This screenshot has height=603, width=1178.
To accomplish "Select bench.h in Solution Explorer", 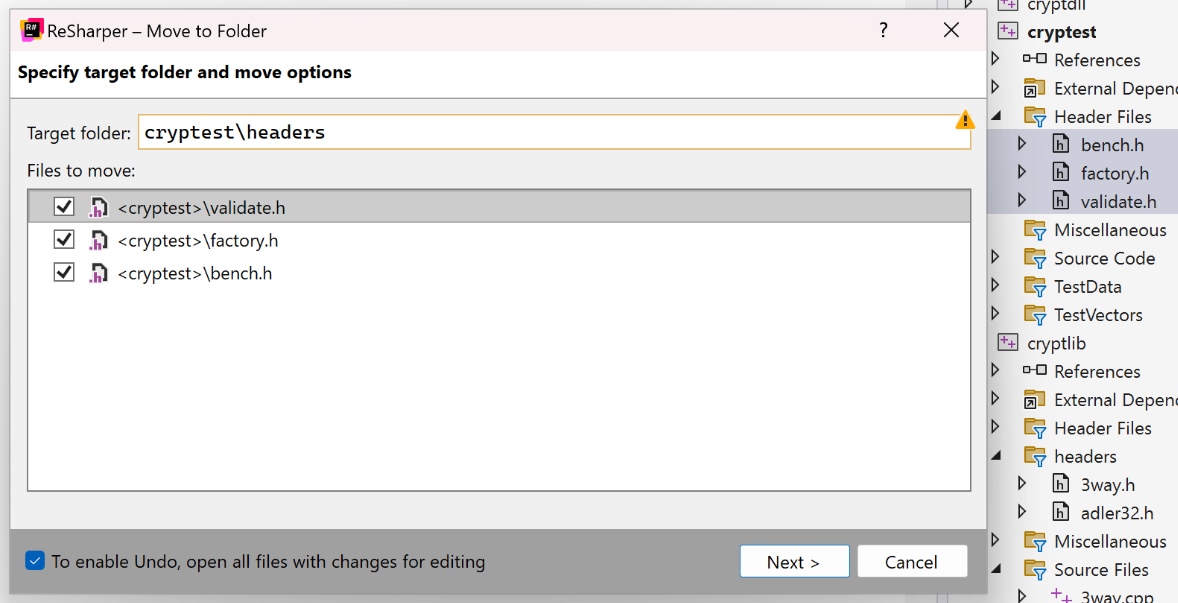I will tap(1112, 145).
